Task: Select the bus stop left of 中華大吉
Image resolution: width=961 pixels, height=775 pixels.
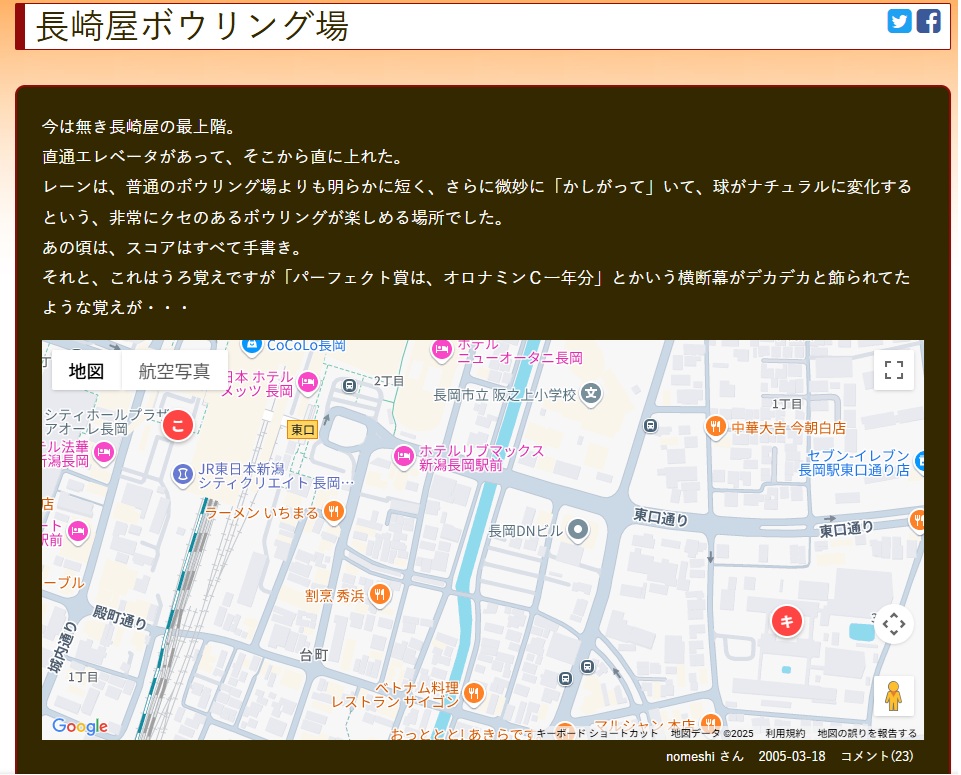Action: click(650, 425)
